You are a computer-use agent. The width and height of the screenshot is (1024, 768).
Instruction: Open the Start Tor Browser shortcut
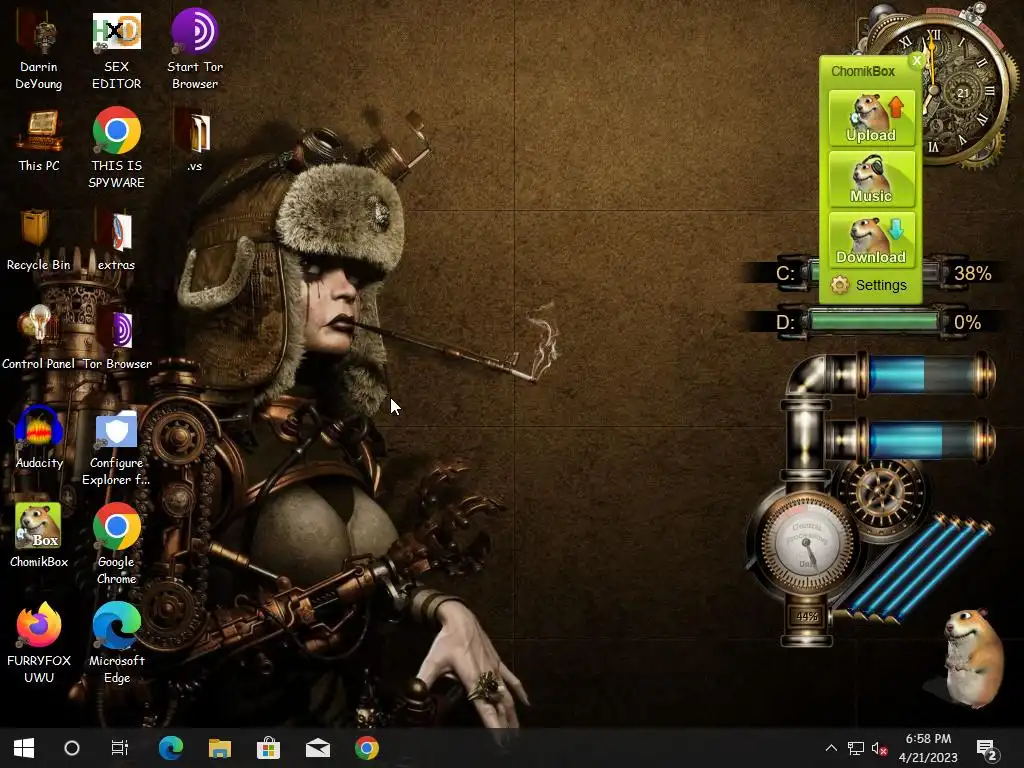[x=195, y=50]
